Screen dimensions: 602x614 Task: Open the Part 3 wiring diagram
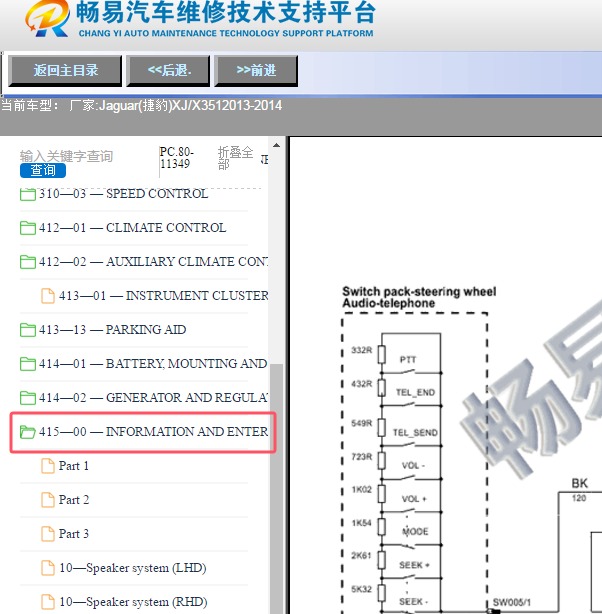click(x=74, y=534)
